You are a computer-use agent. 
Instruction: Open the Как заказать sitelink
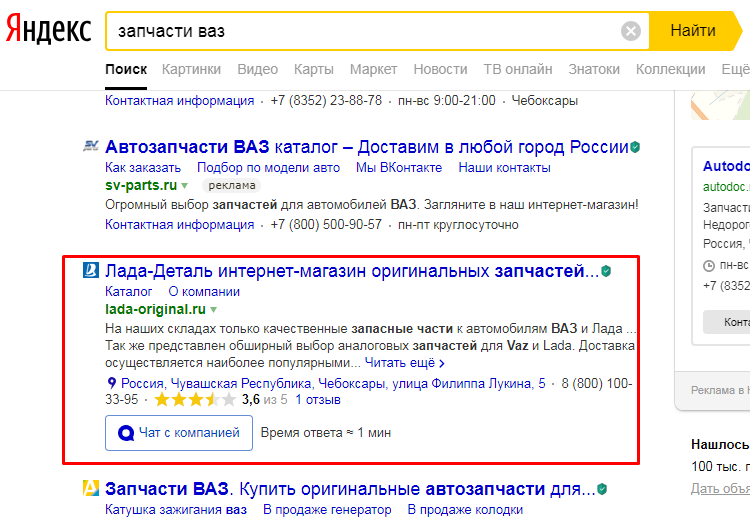click(x=143, y=168)
